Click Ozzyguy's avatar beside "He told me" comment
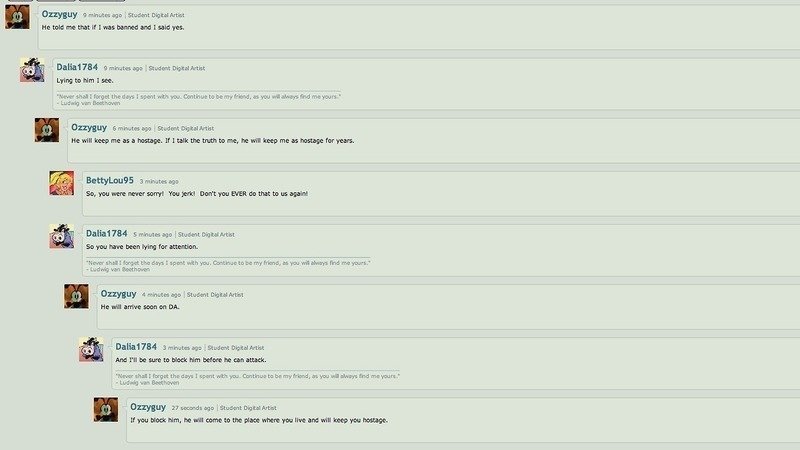The width and height of the screenshot is (800, 450). pyautogui.click(x=17, y=17)
